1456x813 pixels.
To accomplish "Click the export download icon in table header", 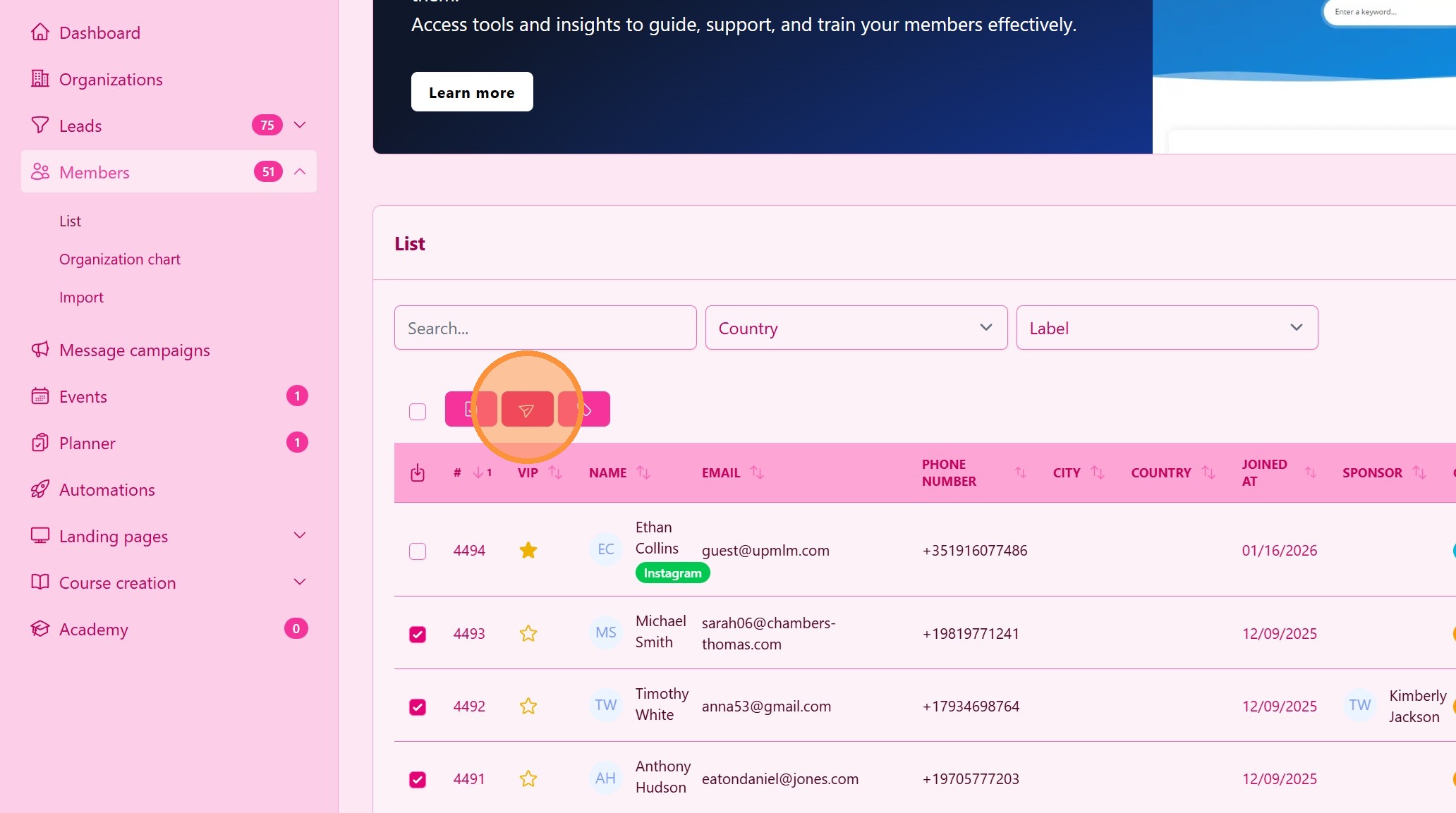I will (x=418, y=472).
